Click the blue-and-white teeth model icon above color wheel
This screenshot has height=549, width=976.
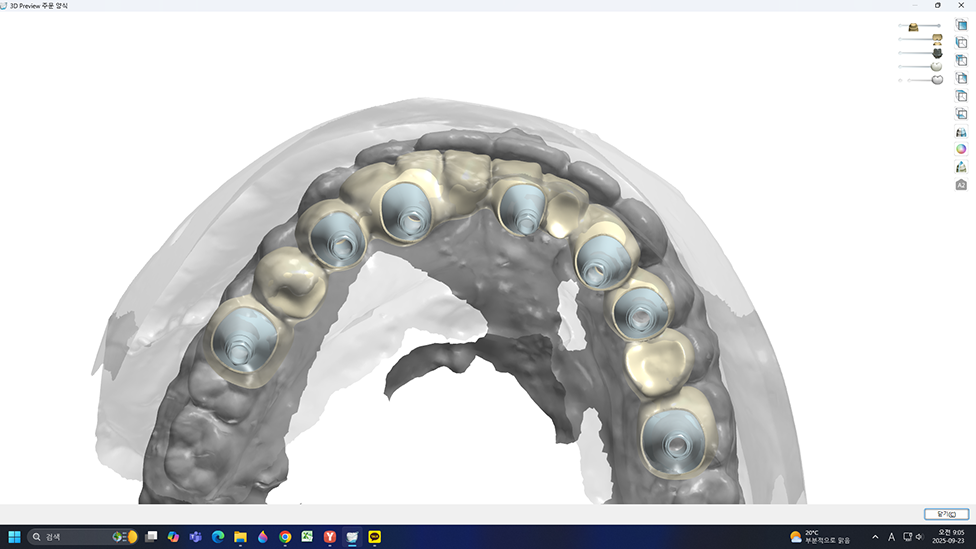(962, 131)
